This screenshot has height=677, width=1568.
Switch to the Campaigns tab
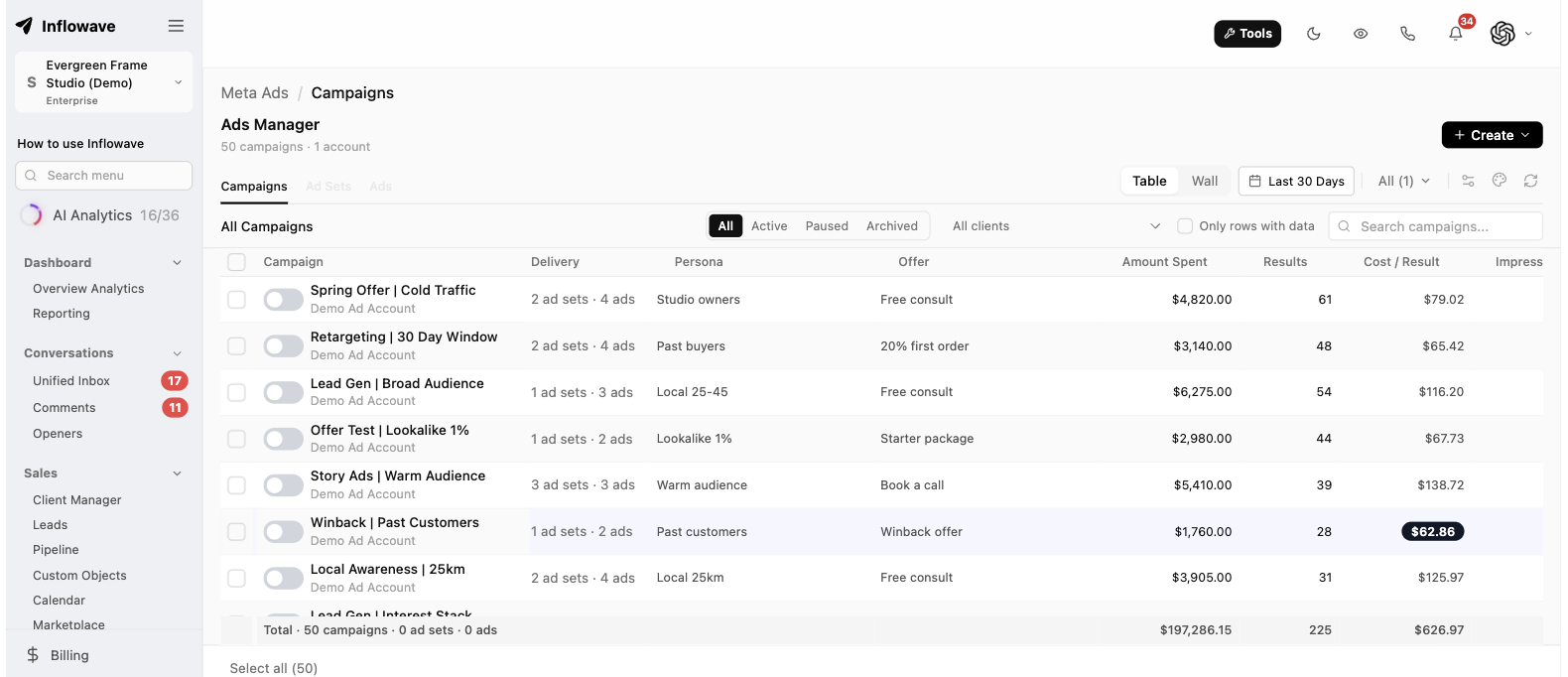click(254, 187)
